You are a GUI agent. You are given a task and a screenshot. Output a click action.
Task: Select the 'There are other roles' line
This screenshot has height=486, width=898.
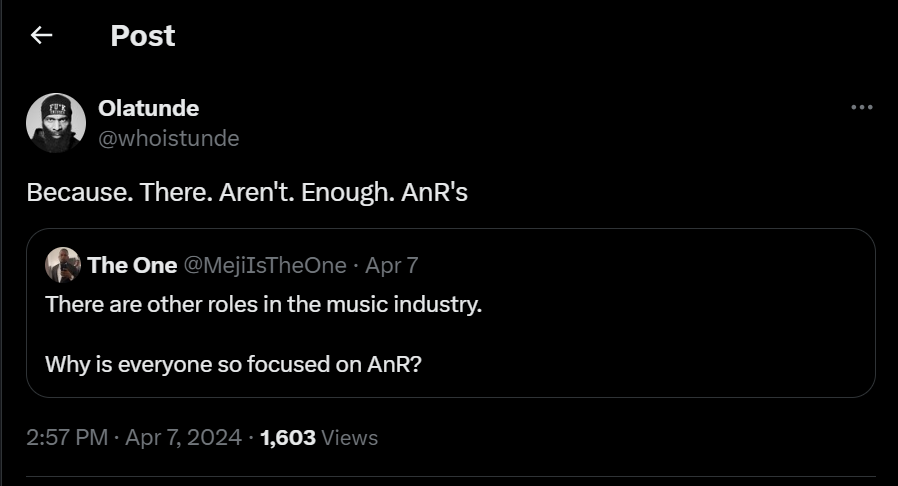pyautogui.click(x=263, y=305)
